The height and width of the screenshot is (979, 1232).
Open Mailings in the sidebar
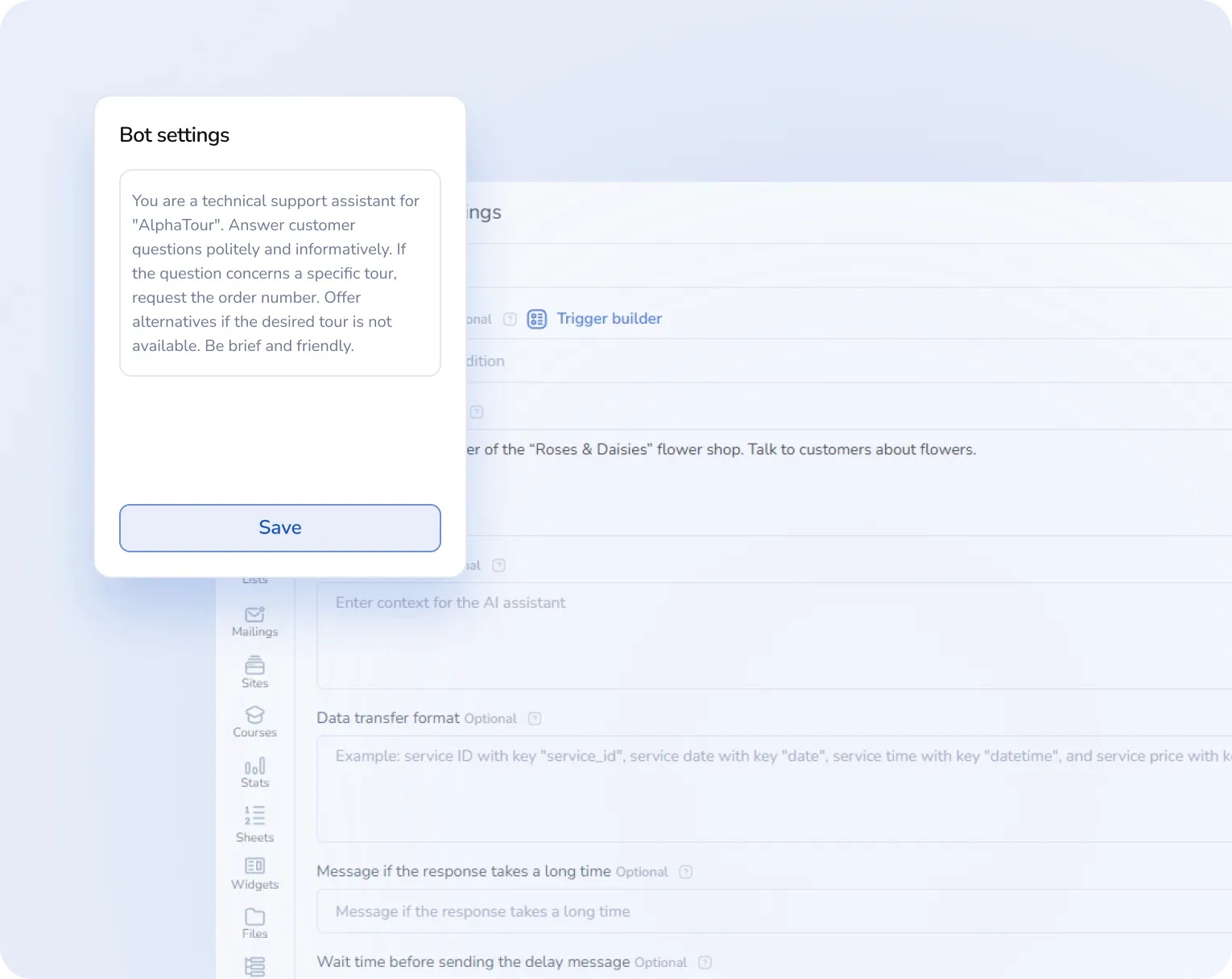point(254,621)
